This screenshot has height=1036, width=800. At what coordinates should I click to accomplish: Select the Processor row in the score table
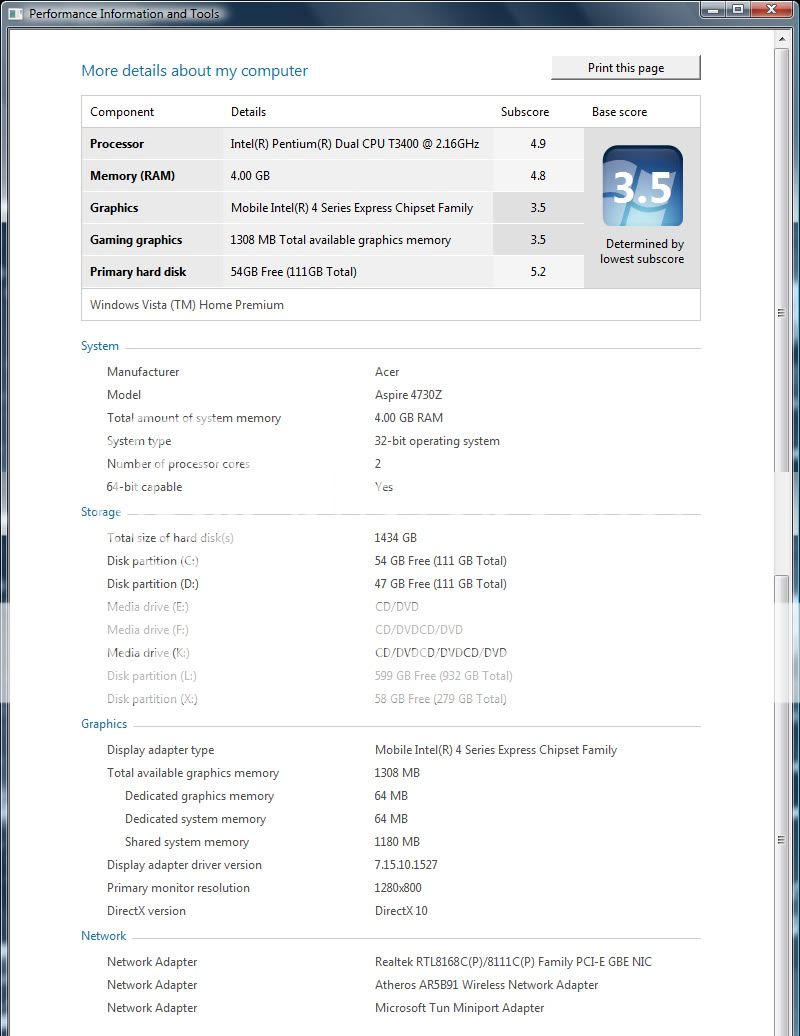(x=117, y=144)
